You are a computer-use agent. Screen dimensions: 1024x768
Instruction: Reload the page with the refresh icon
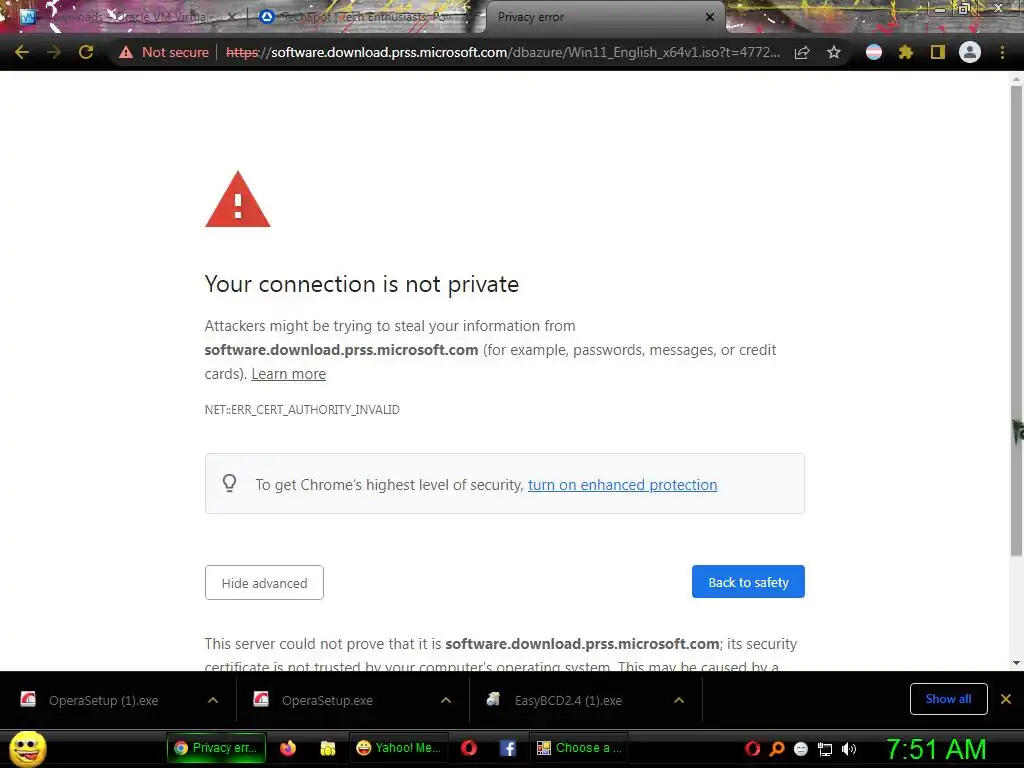pyautogui.click(x=86, y=52)
